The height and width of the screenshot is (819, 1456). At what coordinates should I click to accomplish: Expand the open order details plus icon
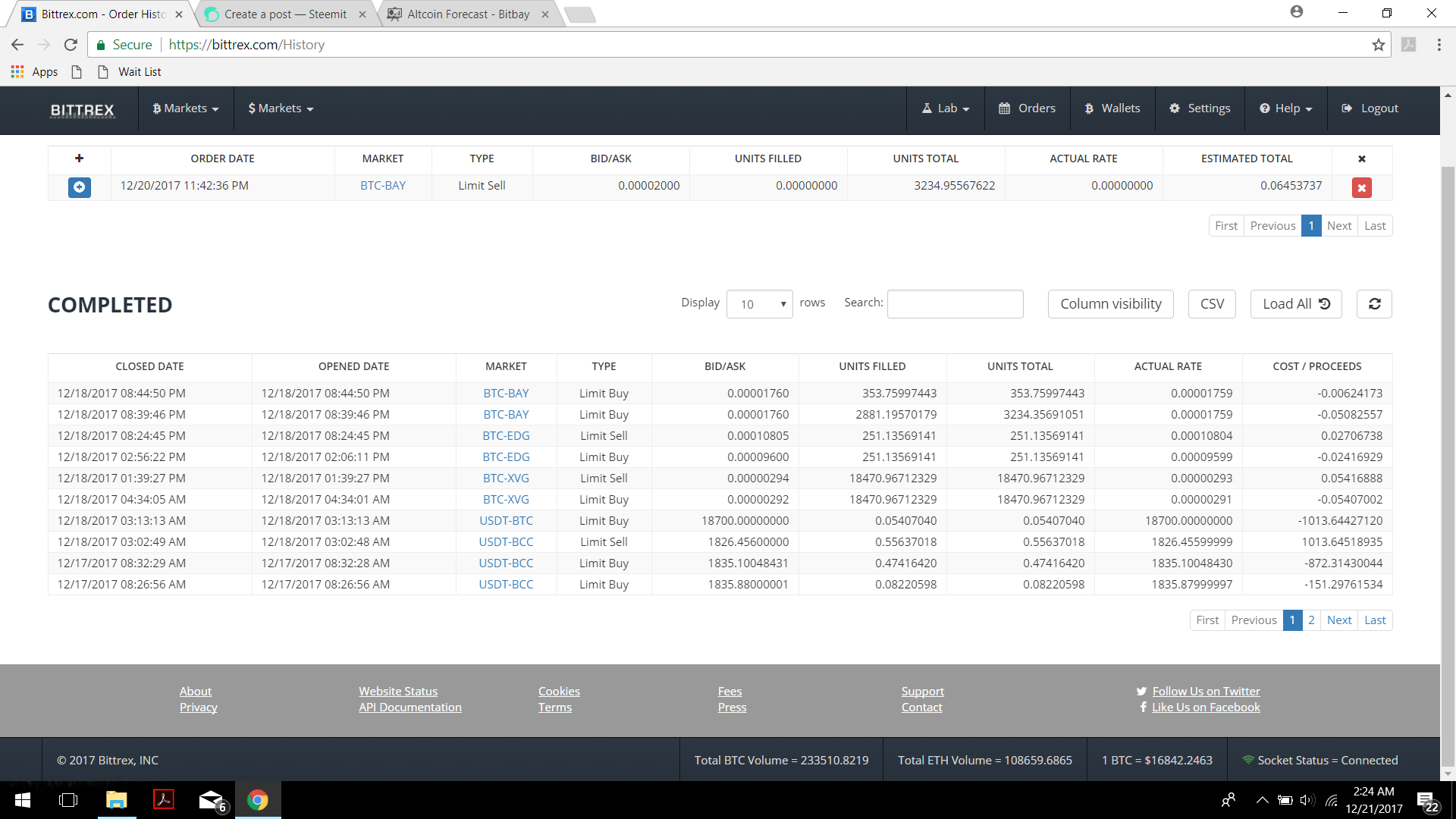point(79,187)
